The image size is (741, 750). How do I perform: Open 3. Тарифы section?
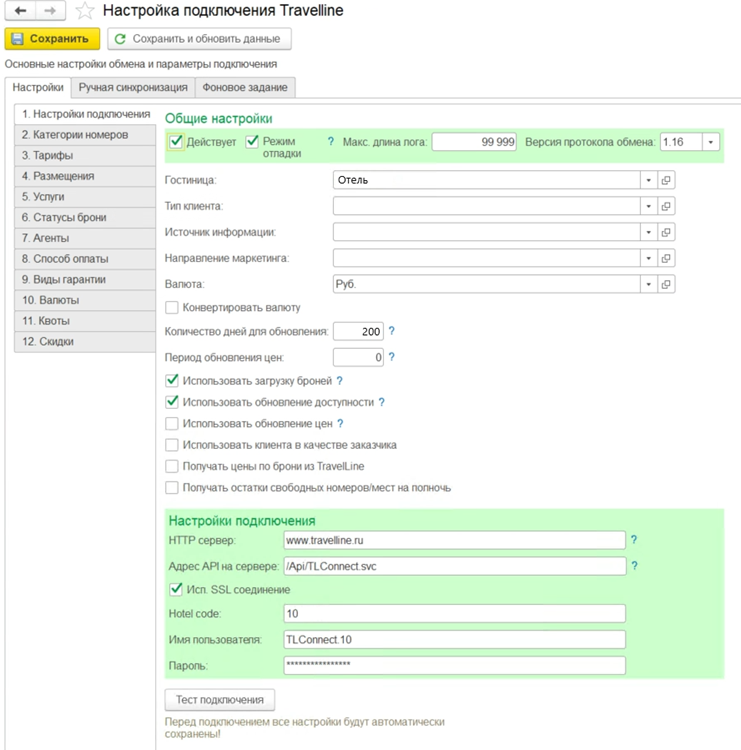[85, 155]
